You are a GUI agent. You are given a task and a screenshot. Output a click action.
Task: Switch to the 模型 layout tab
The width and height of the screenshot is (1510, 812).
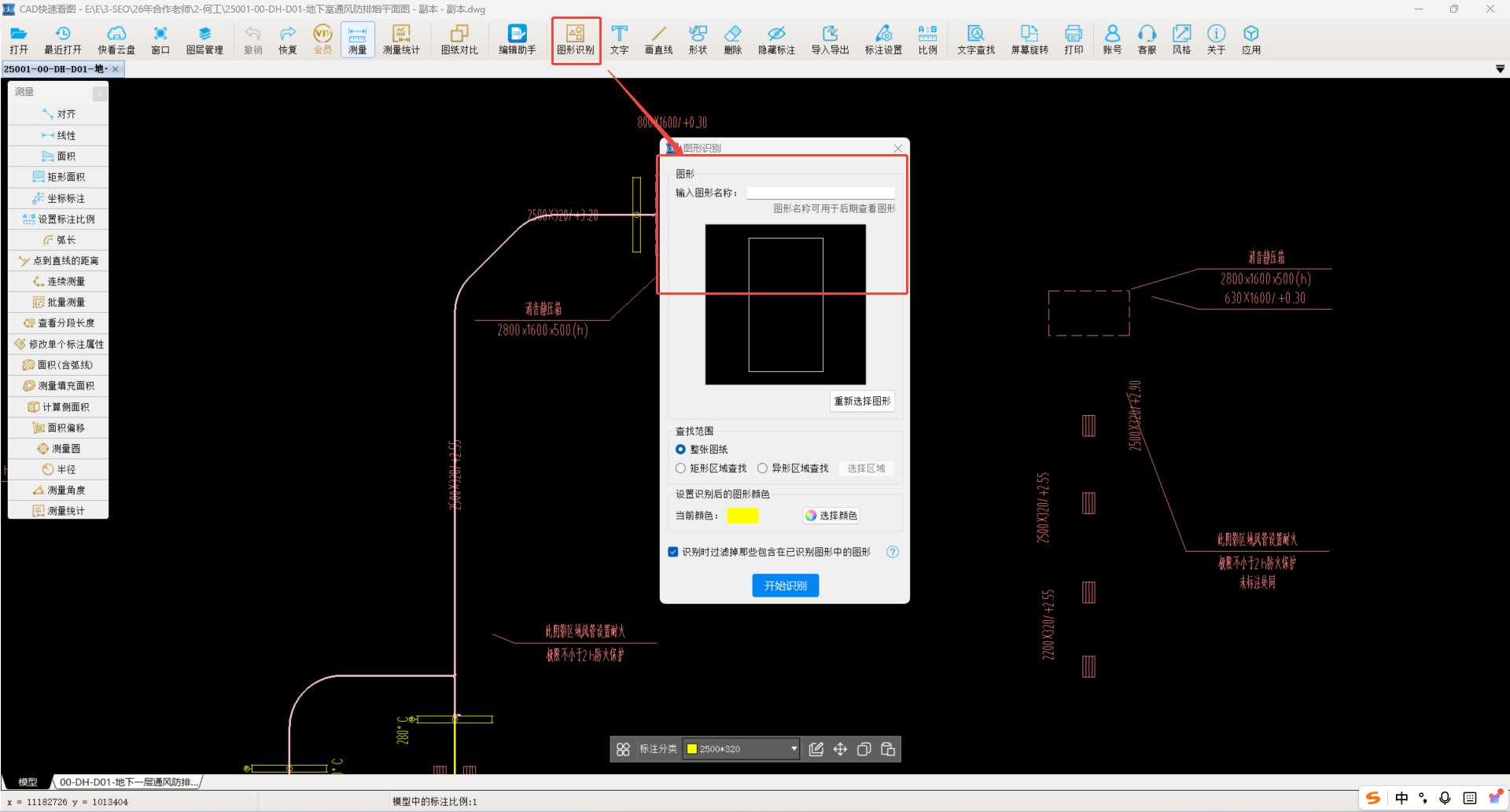(28, 782)
